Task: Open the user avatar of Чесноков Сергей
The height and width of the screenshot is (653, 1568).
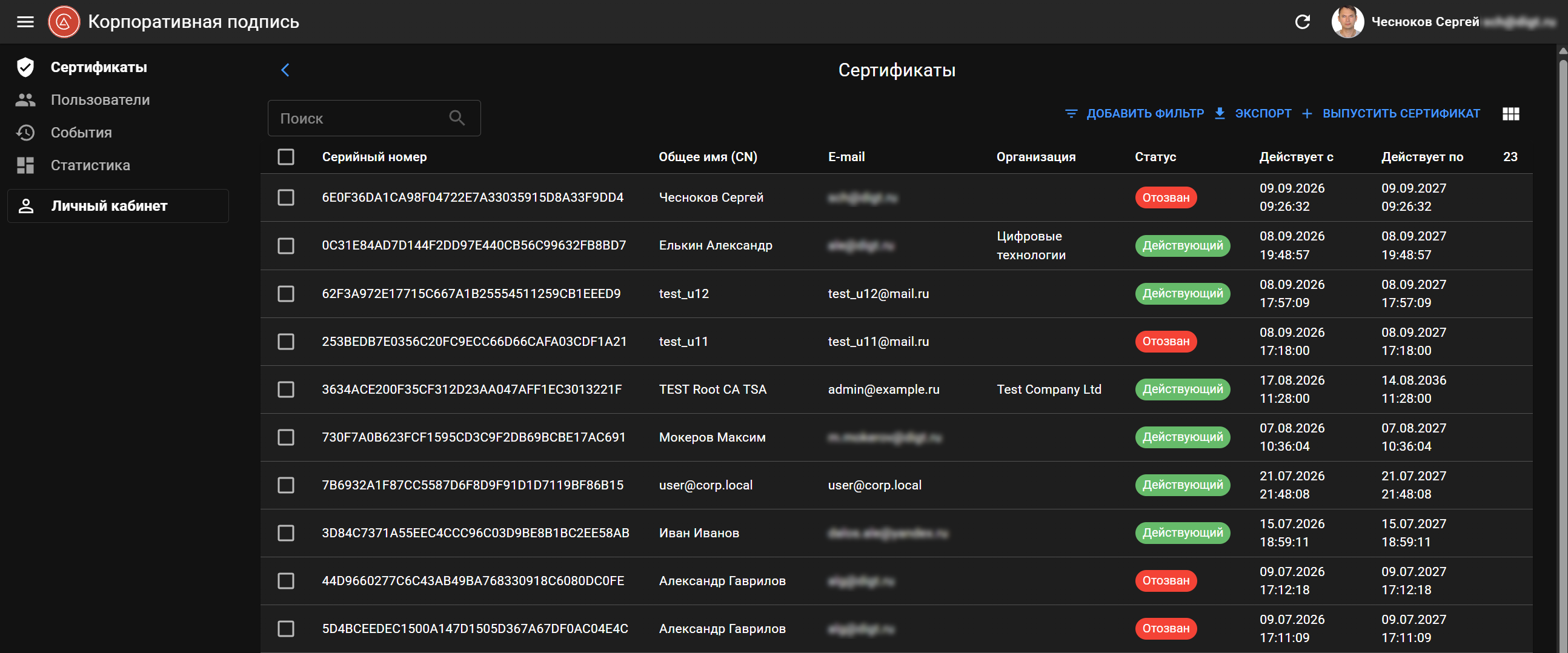Action: pyautogui.click(x=1347, y=22)
